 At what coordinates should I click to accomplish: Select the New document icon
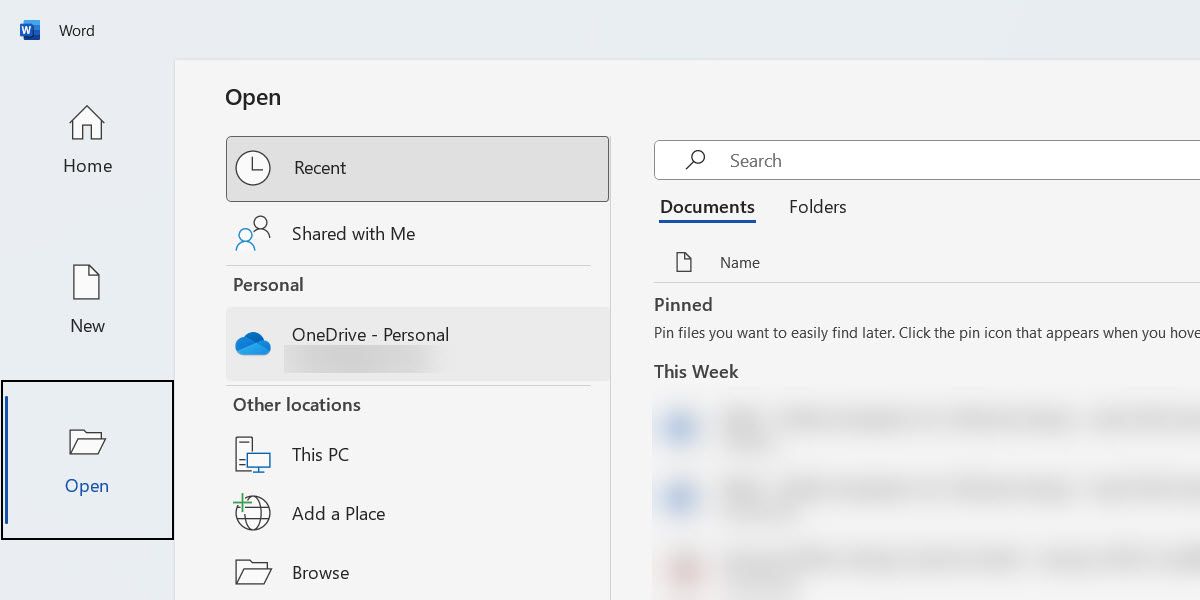tap(87, 281)
